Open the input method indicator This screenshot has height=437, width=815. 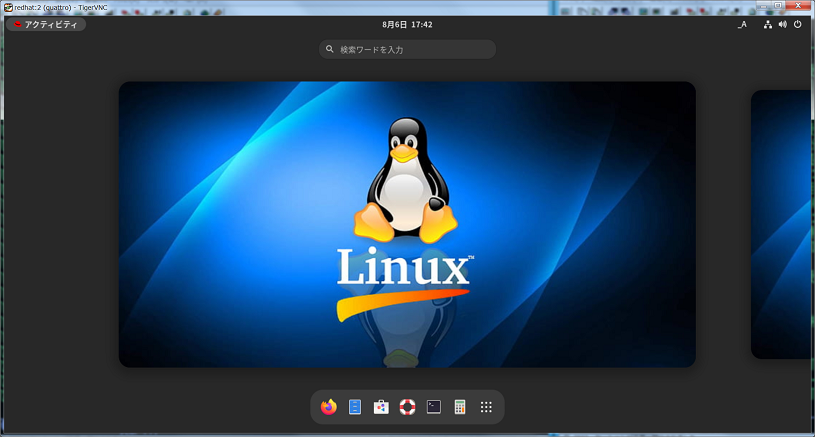pos(742,24)
